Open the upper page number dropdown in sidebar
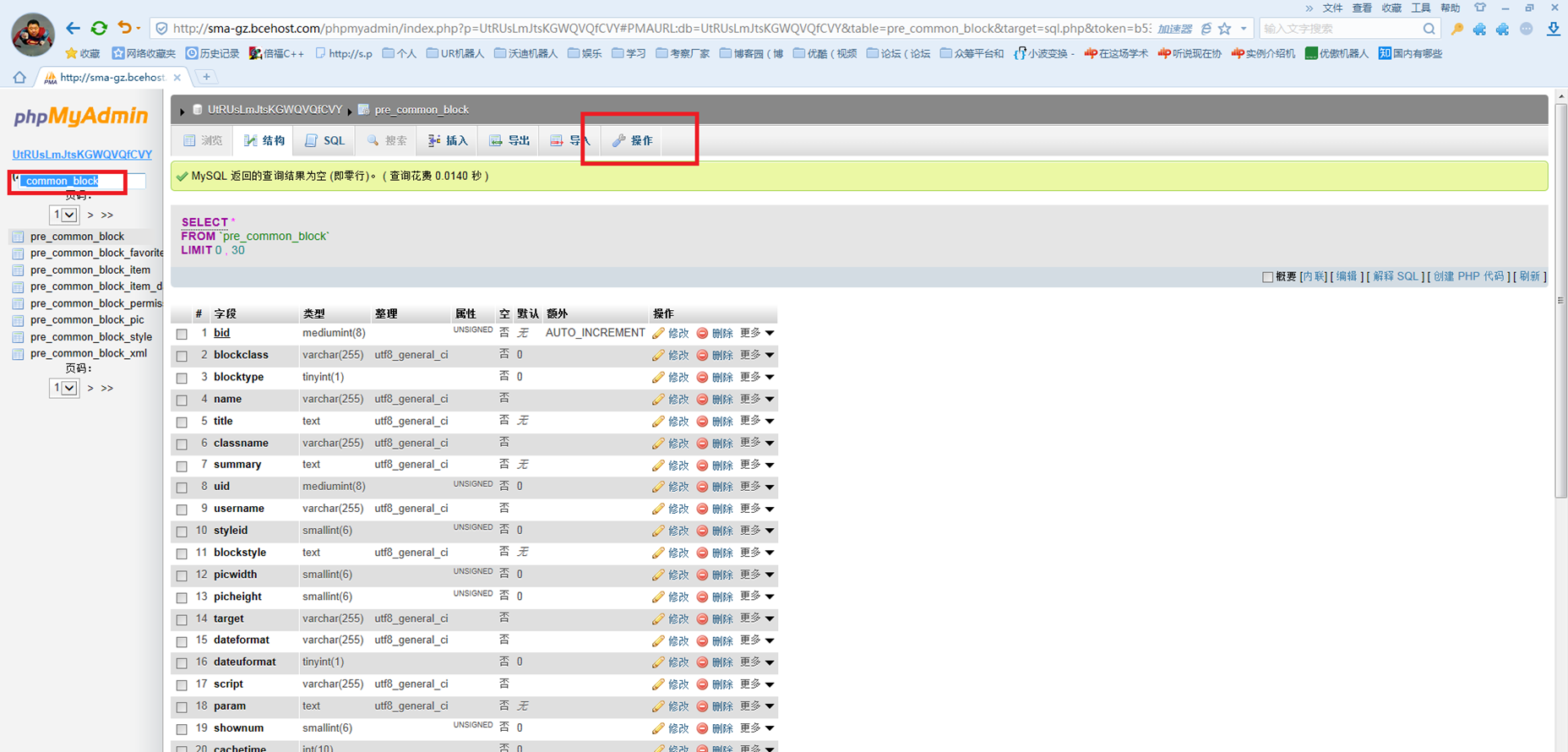 point(64,215)
